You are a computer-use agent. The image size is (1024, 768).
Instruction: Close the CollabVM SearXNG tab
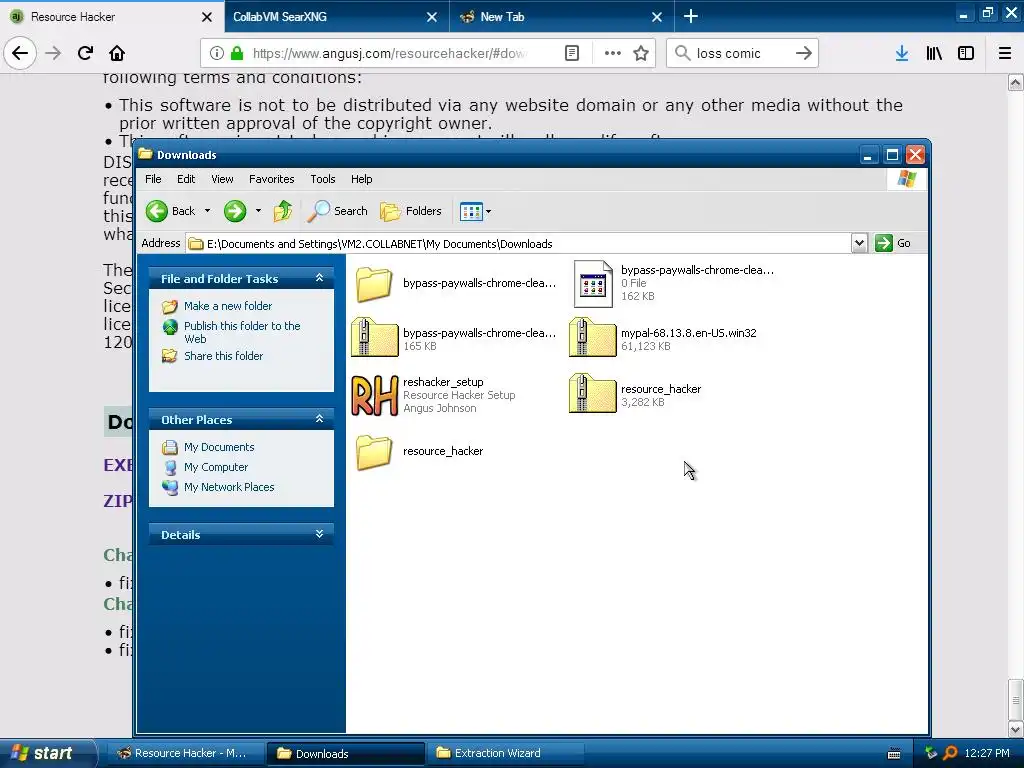tap(432, 17)
